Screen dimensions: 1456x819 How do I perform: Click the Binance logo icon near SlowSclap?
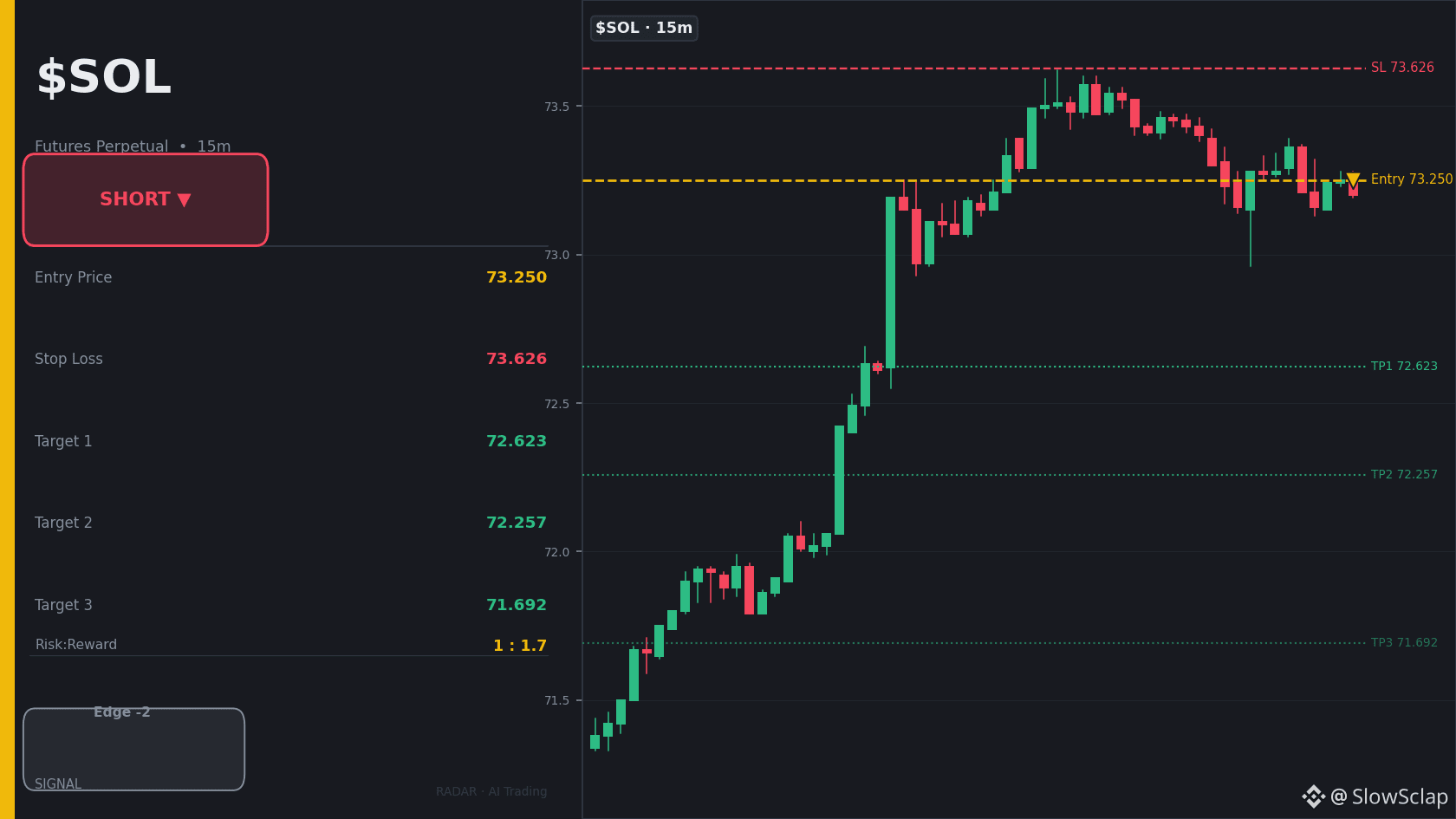pos(1313,796)
